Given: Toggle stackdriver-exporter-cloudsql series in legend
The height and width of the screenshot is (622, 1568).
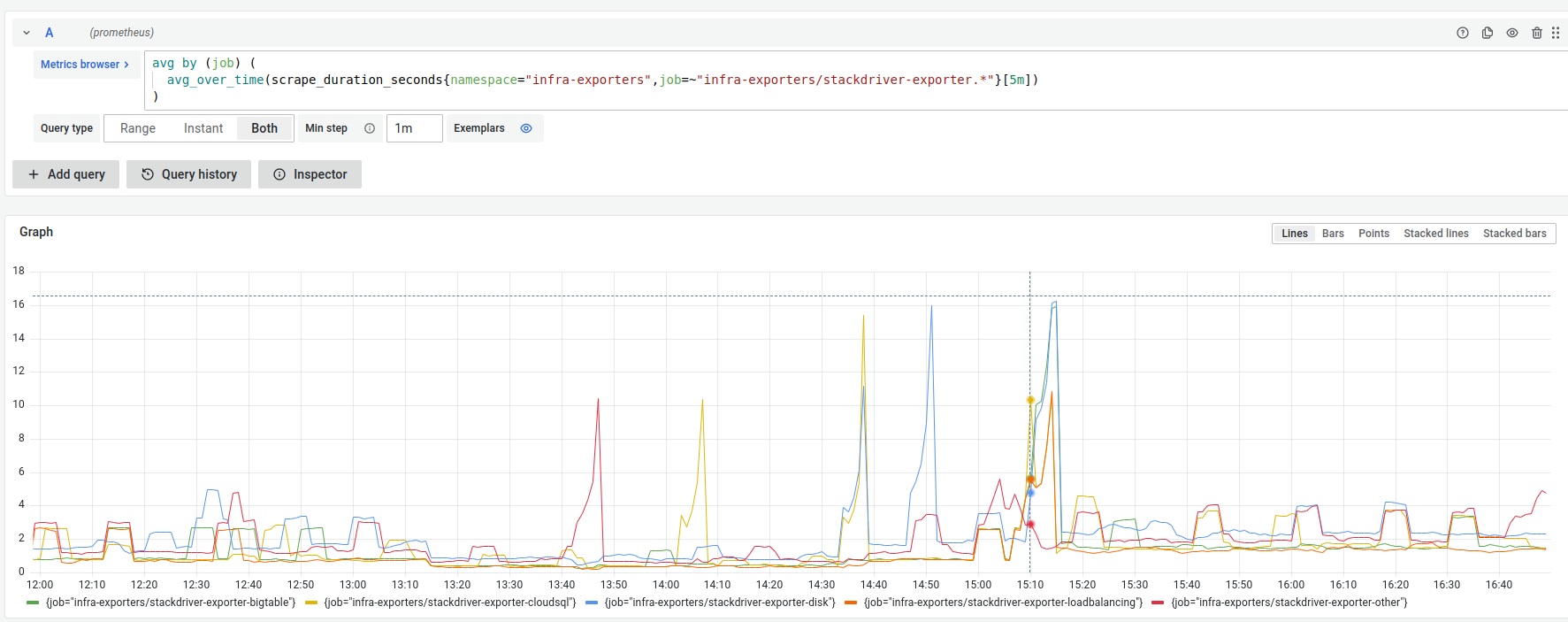Looking at the screenshot, I should (x=450, y=603).
